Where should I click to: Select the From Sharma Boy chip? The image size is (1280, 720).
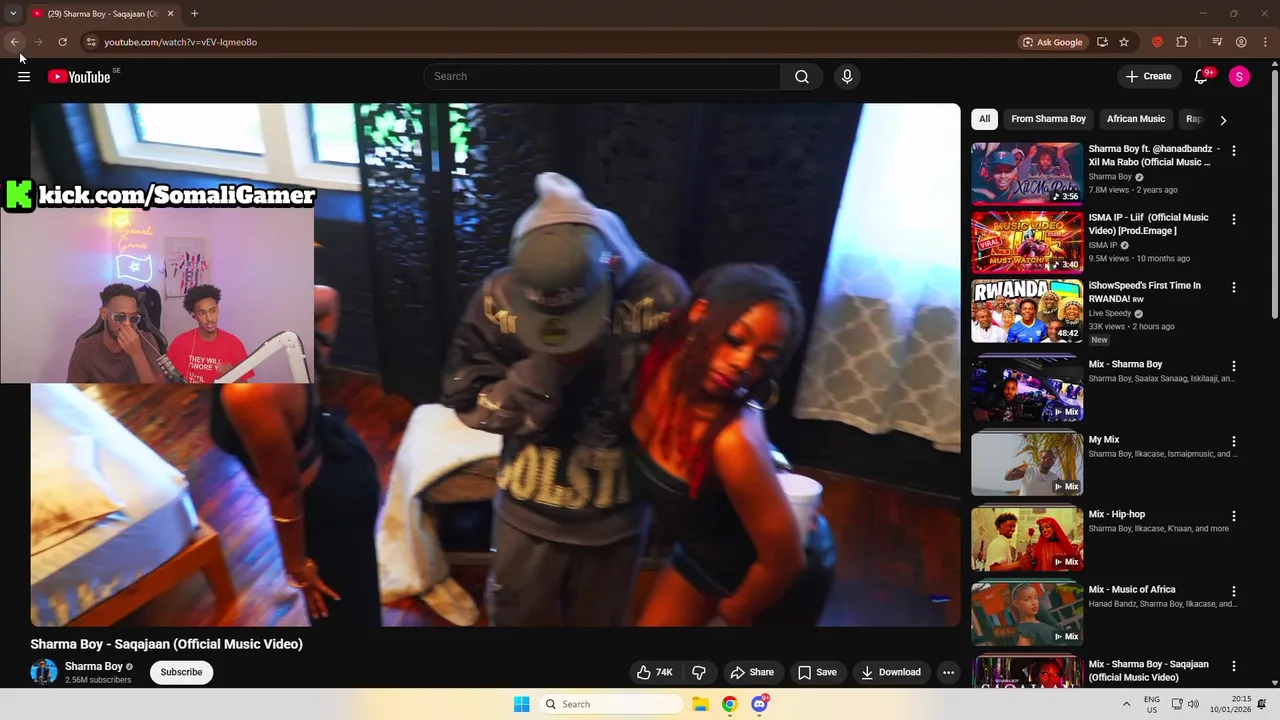click(1048, 119)
